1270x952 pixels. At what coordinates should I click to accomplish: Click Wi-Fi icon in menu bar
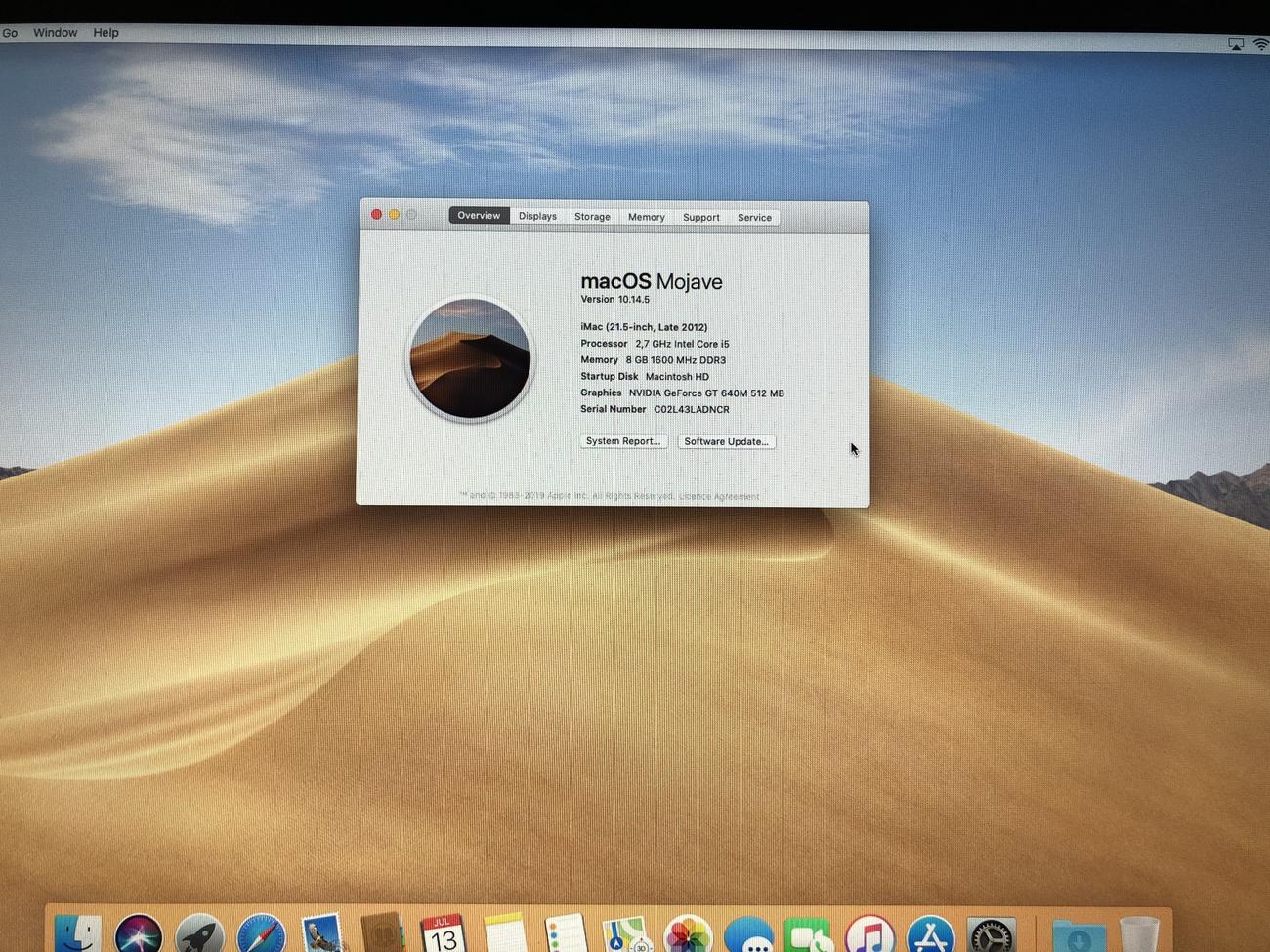pyautogui.click(x=1261, y=44)
